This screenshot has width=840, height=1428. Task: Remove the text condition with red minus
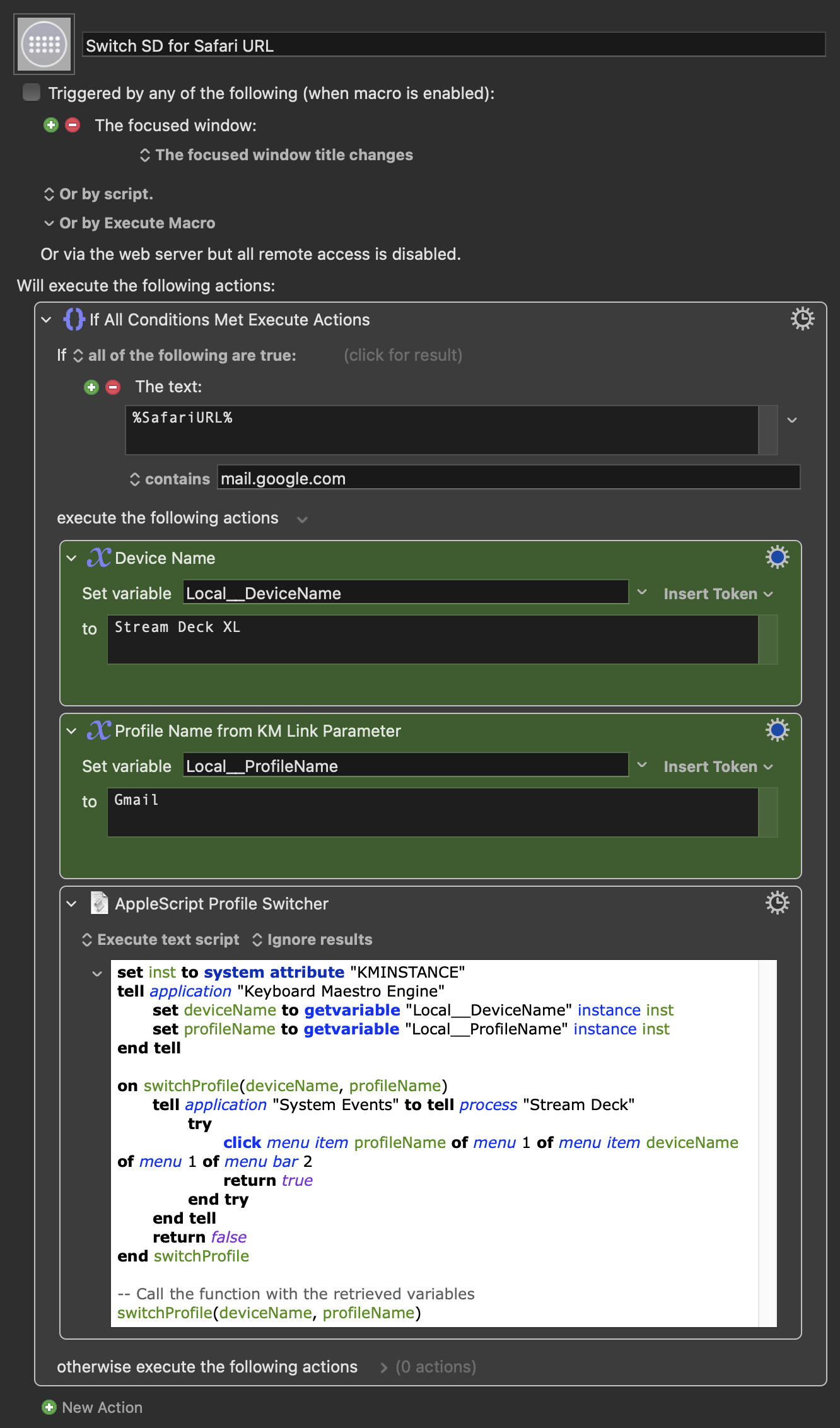(113, 387)
